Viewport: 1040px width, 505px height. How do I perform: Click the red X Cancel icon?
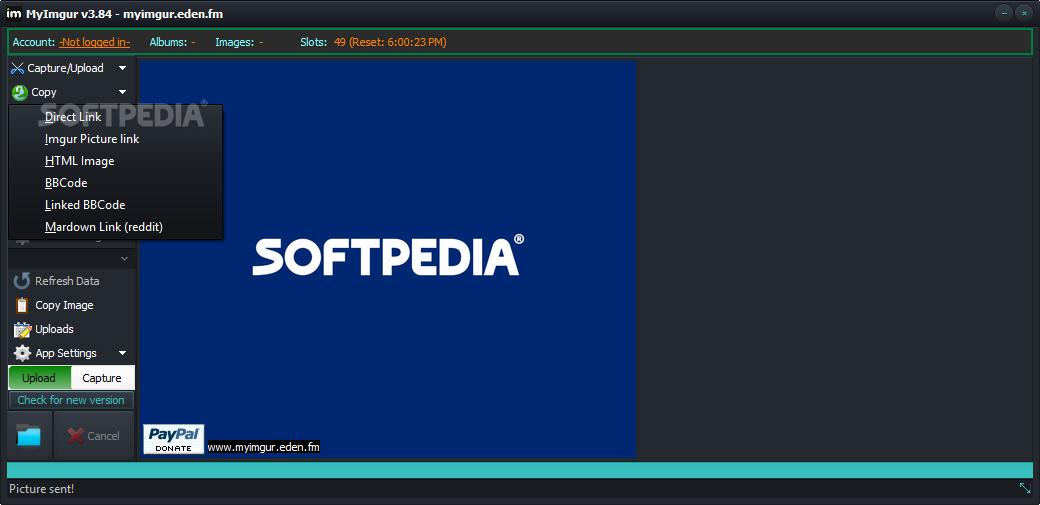point(76,435)
